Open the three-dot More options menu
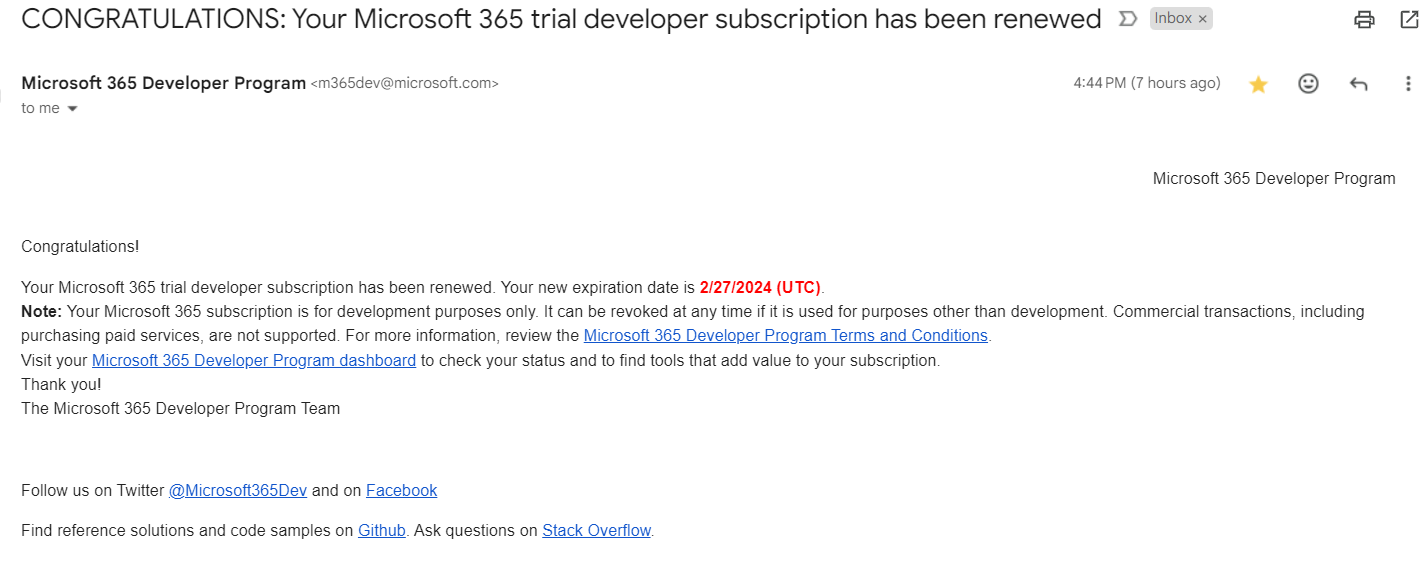 point(1408,84)
